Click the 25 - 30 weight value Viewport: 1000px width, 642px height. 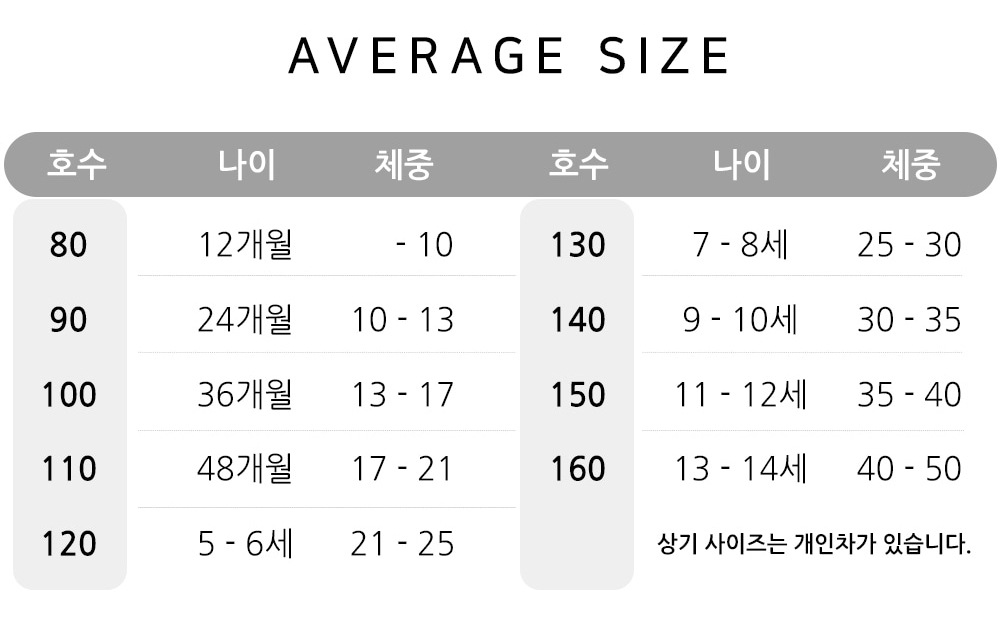[x=909, y=245]
